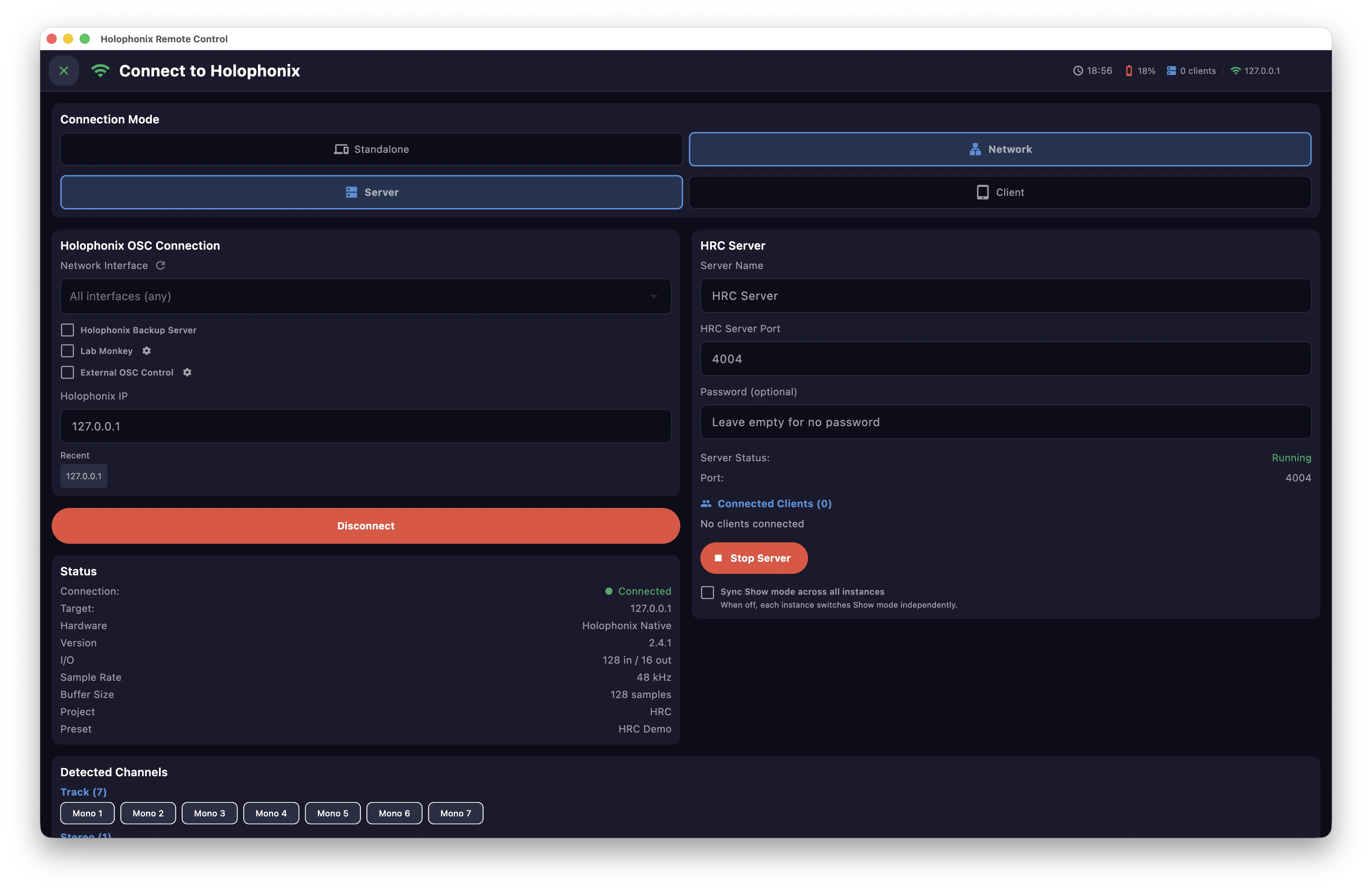1372x891 pixels.
Task: Click the Track (7) heading
Action: tap(84, 792)
